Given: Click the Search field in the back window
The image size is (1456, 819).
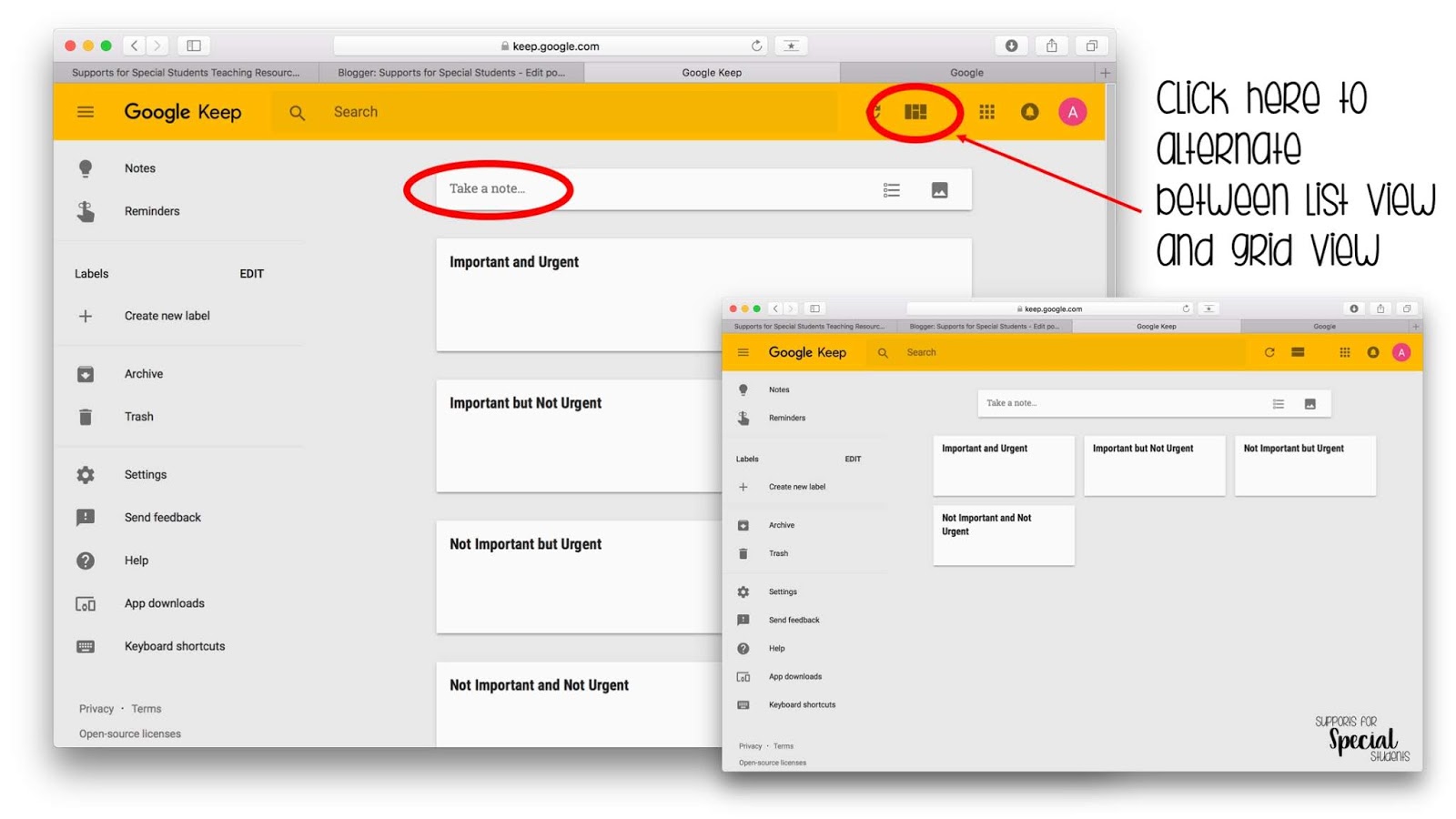Looking at the screenshot, I should [x=555, y=112].
